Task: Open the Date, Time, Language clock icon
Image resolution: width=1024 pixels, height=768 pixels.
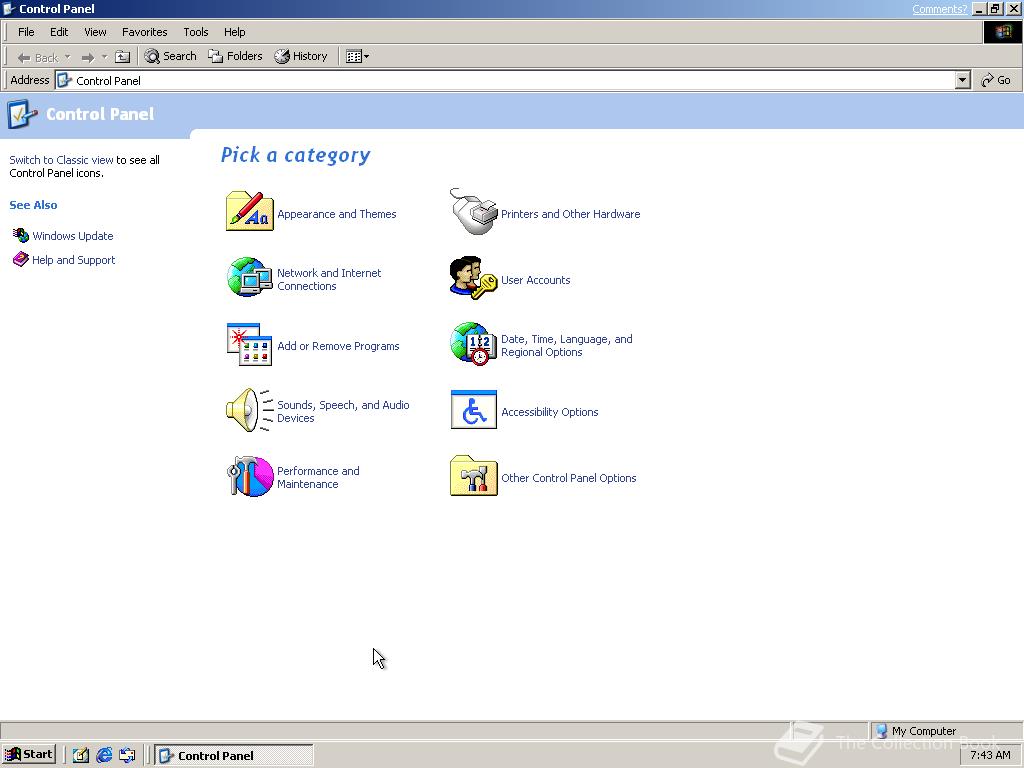Action: pos(473,344)
